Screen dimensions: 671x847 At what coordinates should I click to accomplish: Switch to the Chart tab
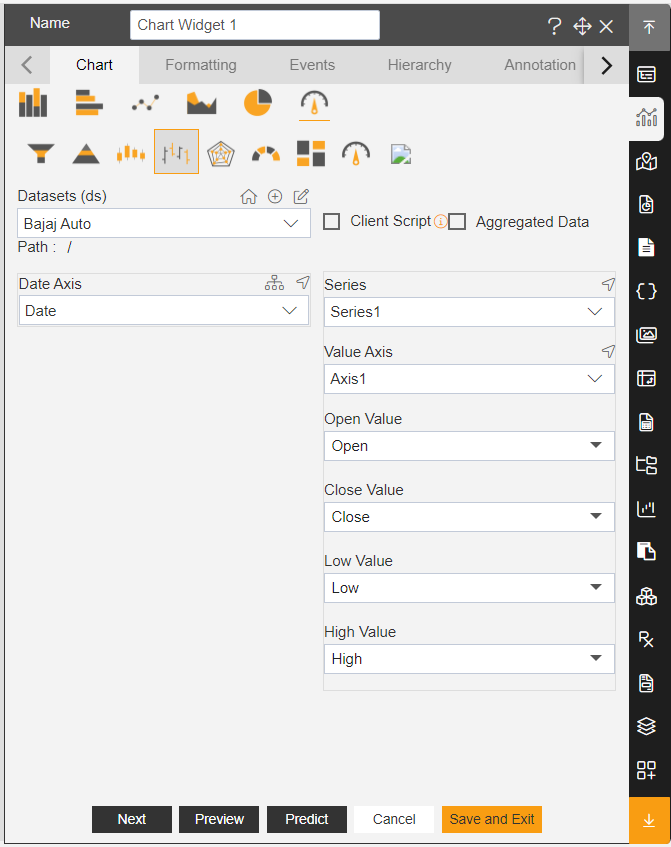[94, 65]
